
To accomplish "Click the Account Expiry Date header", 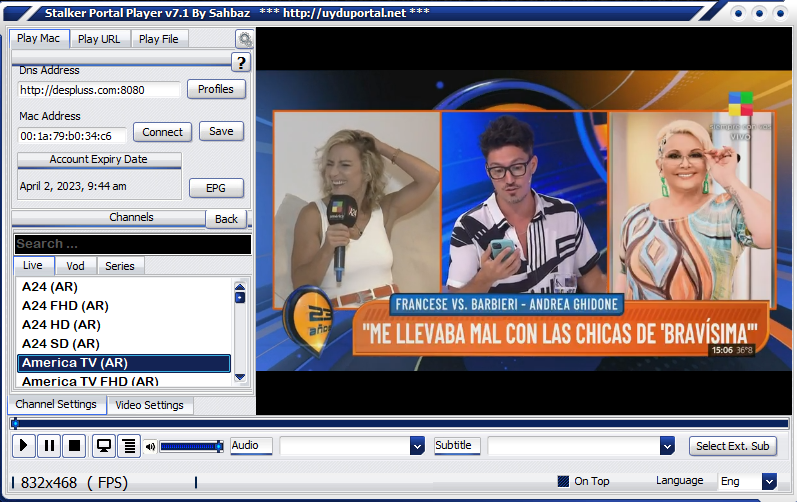I will 99,160.
